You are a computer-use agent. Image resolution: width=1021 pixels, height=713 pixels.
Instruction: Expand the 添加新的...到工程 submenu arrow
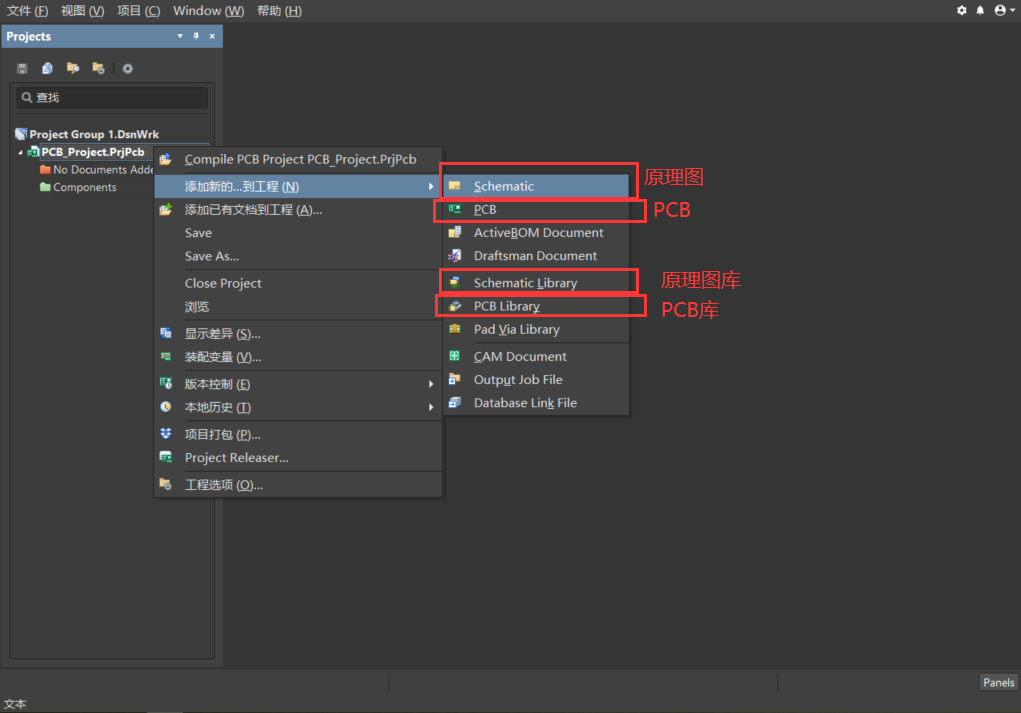click(x=431, y=187)
